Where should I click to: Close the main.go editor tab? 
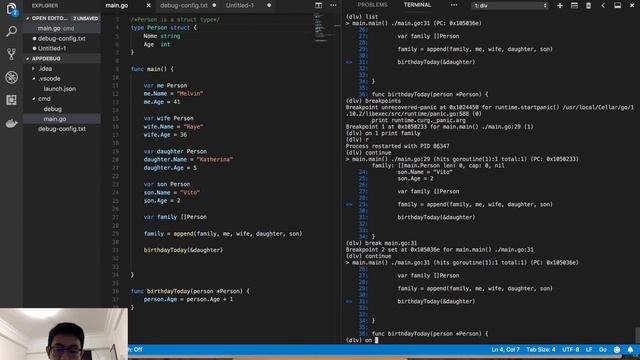point(148,6)
